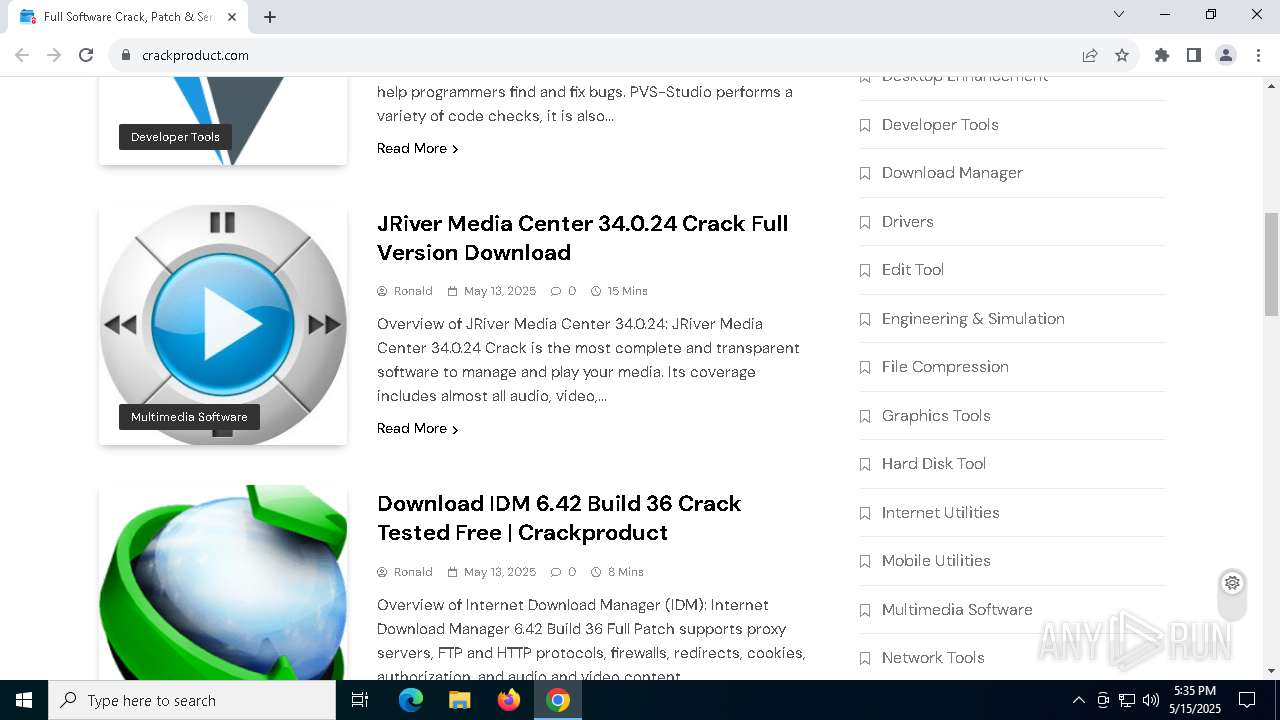Open JRiver Media Center 34.0.24 article title
The width and height of the screenshot is (1280, 720).
coord(582,238)
